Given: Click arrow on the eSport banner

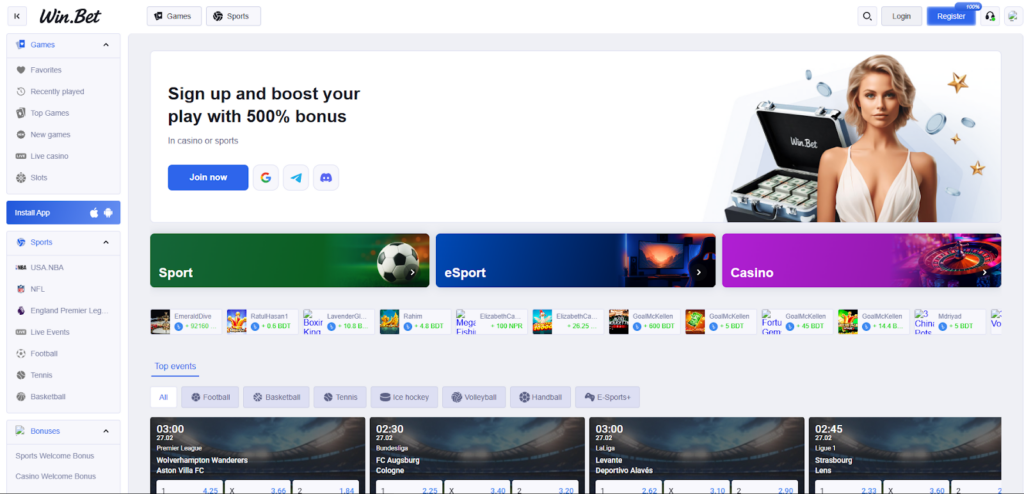Looking at the screenshot, I should click(x=699, y=272).
